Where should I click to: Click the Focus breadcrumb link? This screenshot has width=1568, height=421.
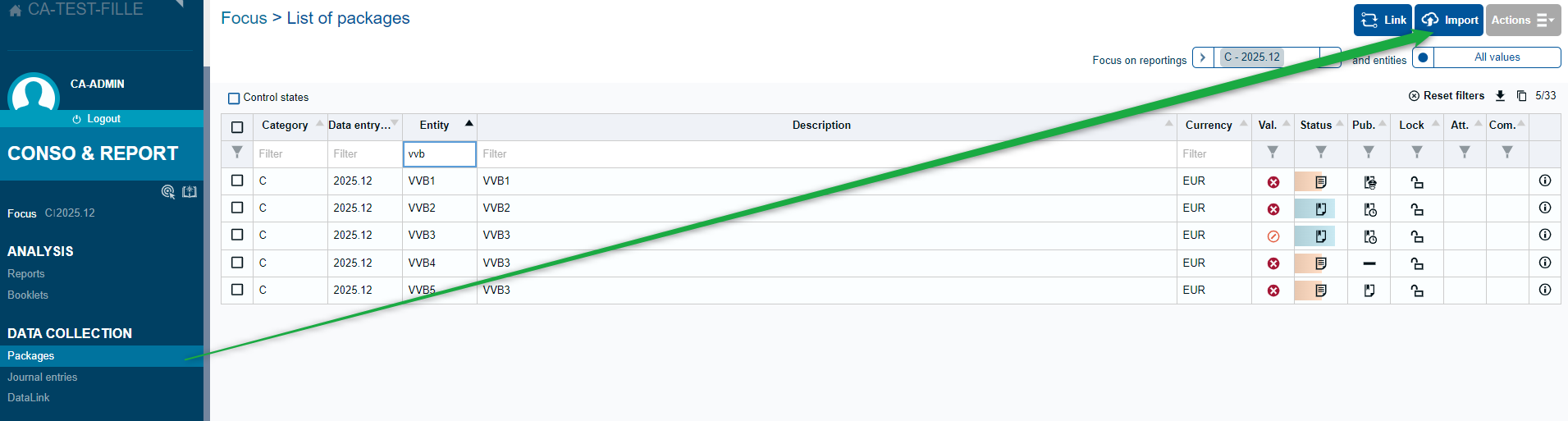(x=244, y=18)
